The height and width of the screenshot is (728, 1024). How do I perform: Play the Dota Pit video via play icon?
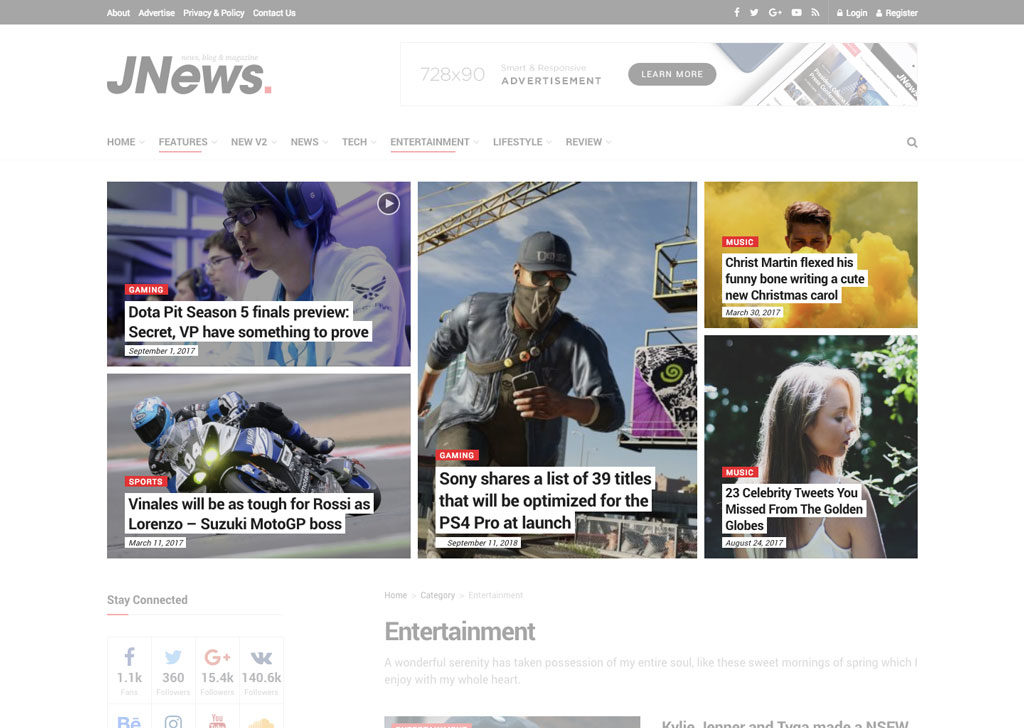(x=388, y=204)
